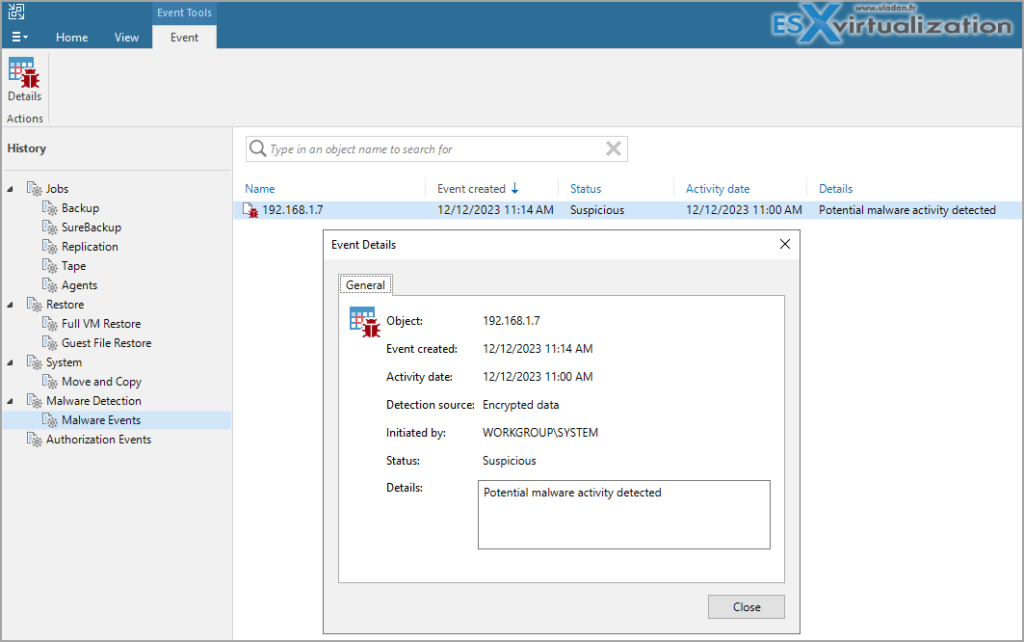Expand the Restore section arrow
Image resolution: width=1024 pixels, height=642 pixels.
[8, 304]
